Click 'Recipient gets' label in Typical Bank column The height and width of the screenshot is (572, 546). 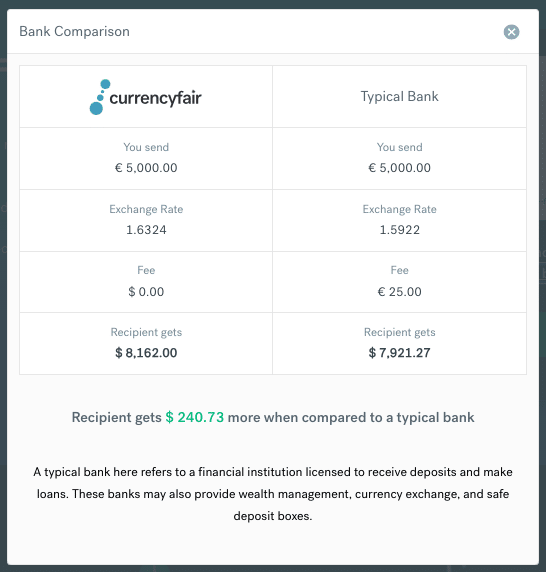tap(399, 332)
